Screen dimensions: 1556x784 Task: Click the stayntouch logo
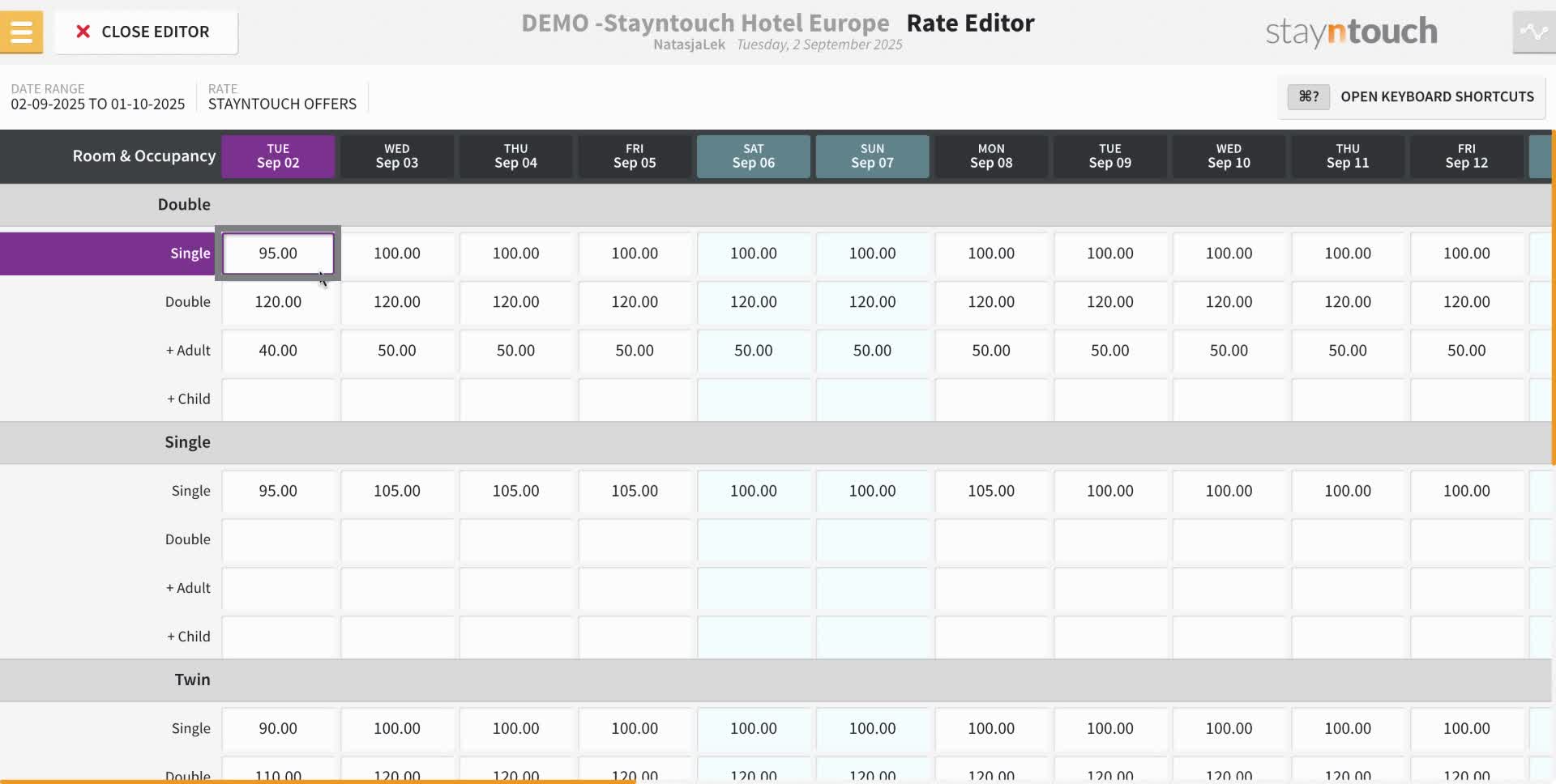pos(1351,32)
